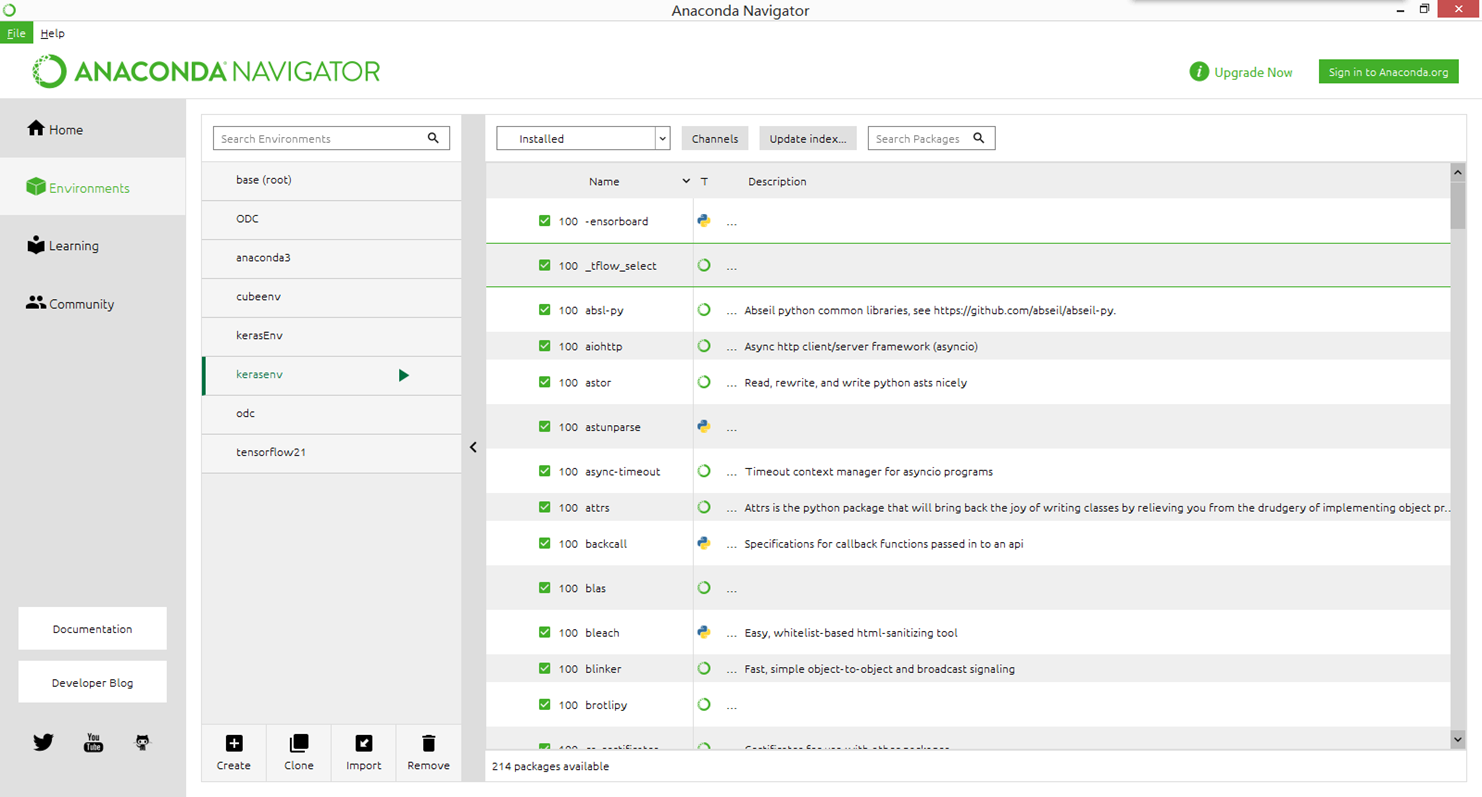Image resolution: width=1482 pixels, height=797 pixels.
Task: Click the Twitter bird icon
Action: [43, 742]
